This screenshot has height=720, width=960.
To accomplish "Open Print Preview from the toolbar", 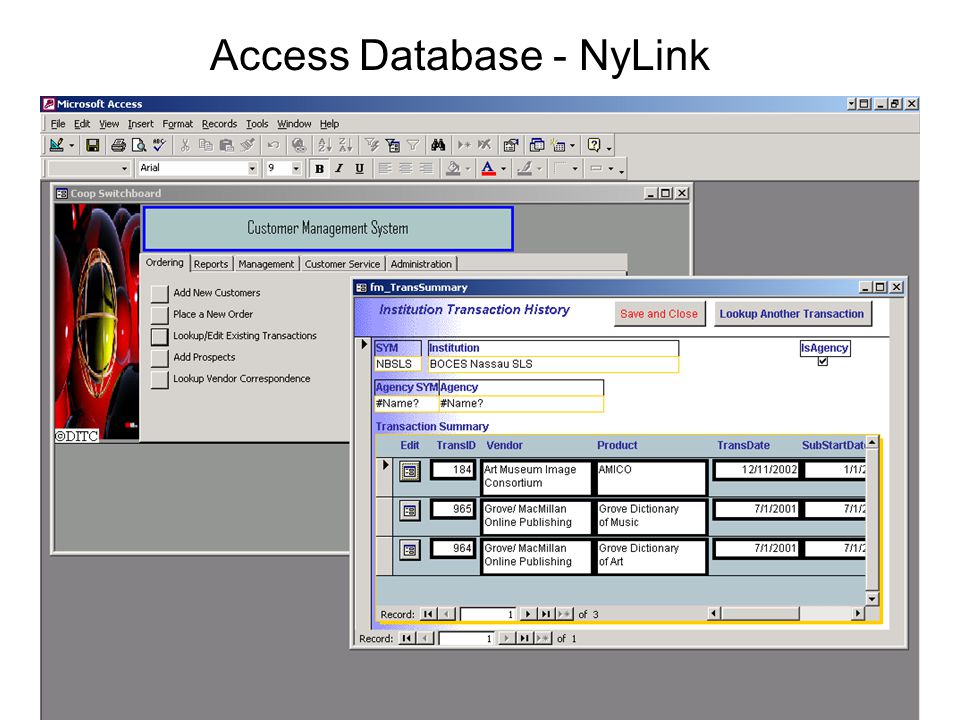I will tap(139, 145).
